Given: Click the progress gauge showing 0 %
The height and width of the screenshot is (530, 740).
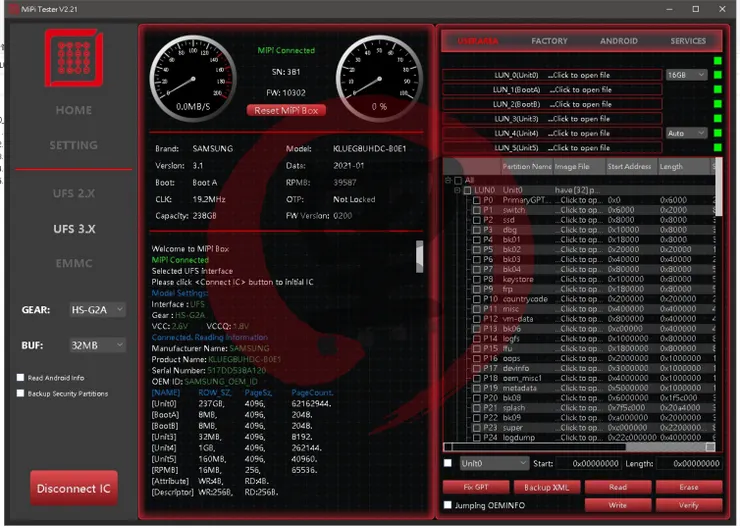Looking at the screenshot, I should click(379, 78).
